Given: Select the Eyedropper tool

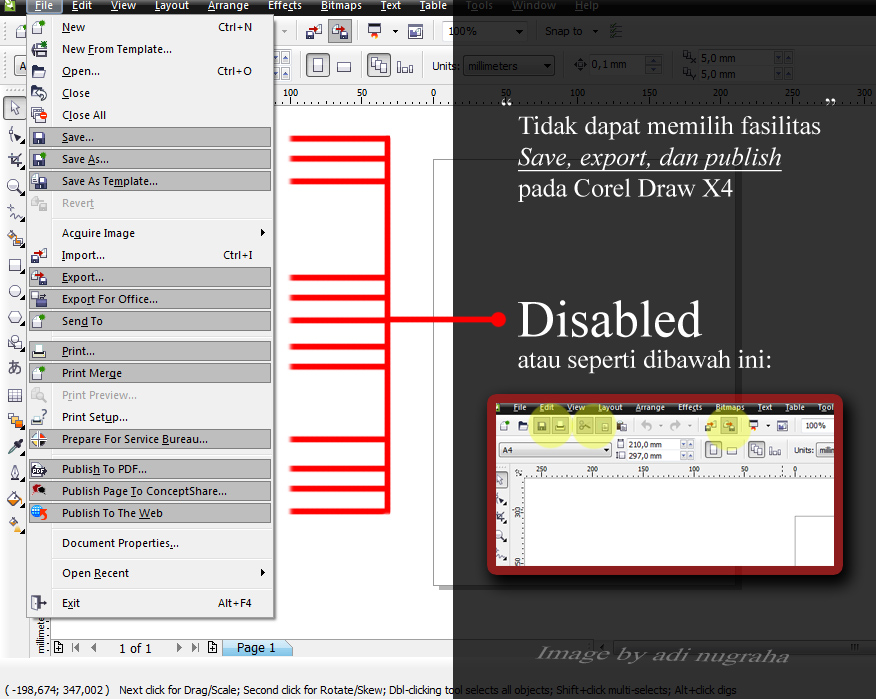Looking at the screenshot, I should tap(13, 447).
